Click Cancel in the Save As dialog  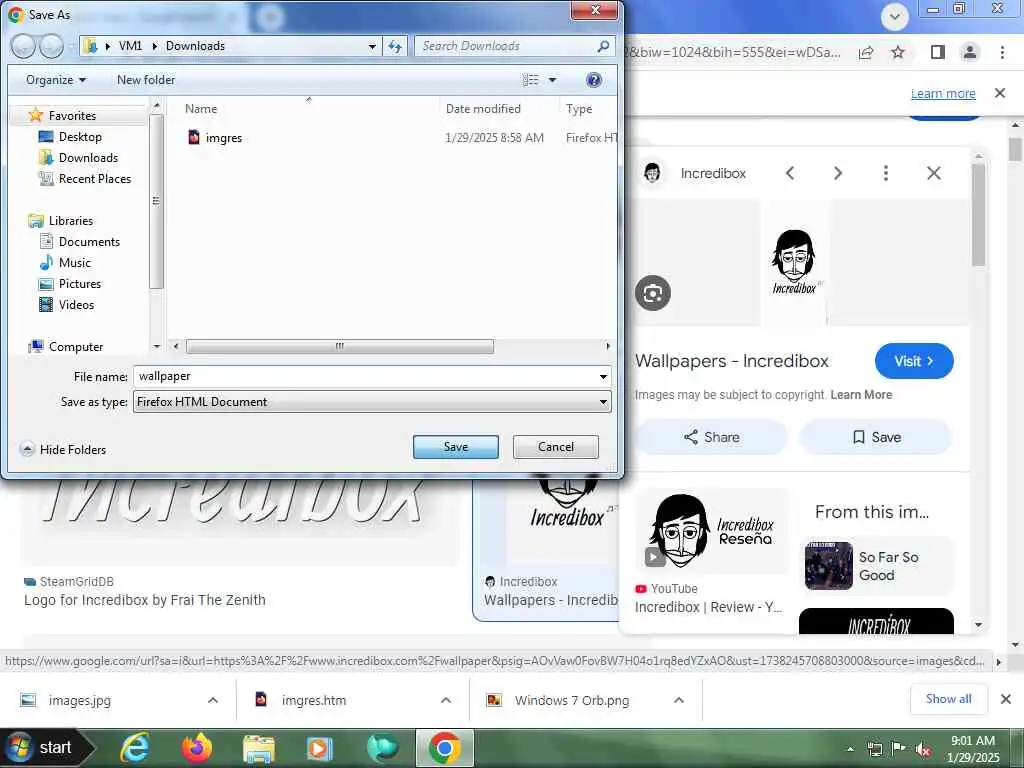point(556,447)
